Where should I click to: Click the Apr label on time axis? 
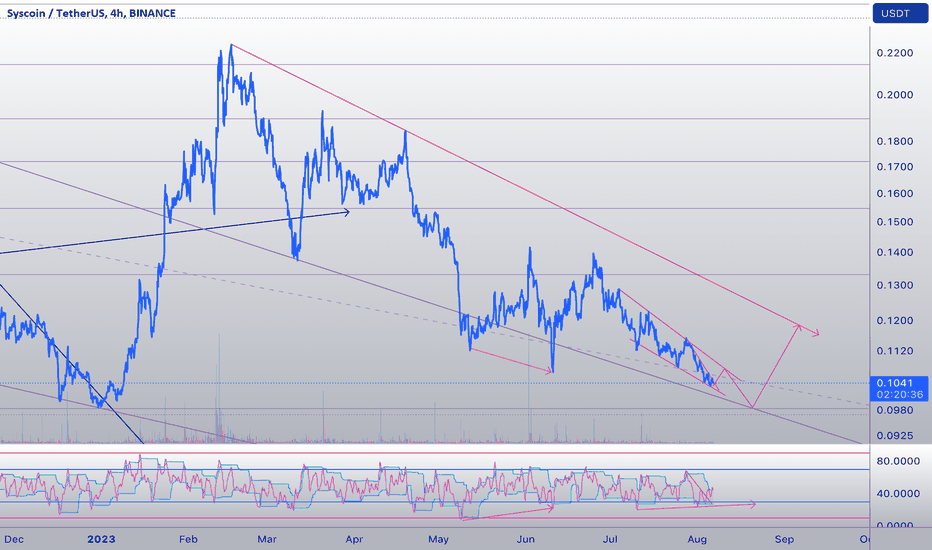354,539
